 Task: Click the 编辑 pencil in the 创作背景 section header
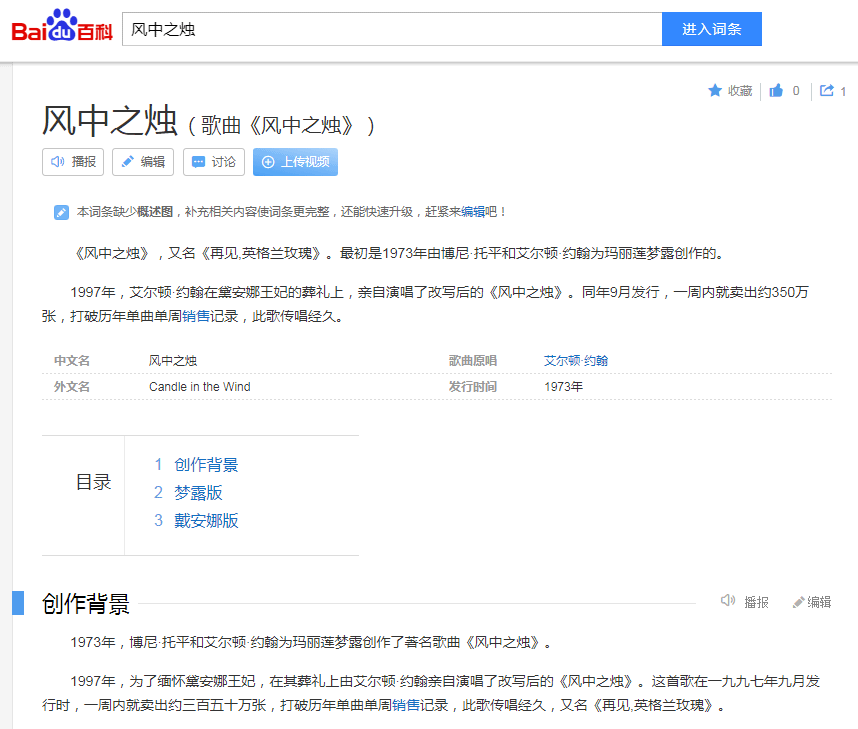[x=811, y=602]
